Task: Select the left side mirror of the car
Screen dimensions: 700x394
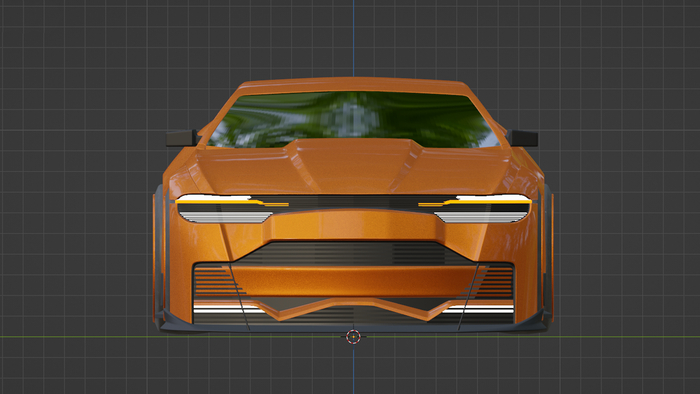Action: click(181, 138)
